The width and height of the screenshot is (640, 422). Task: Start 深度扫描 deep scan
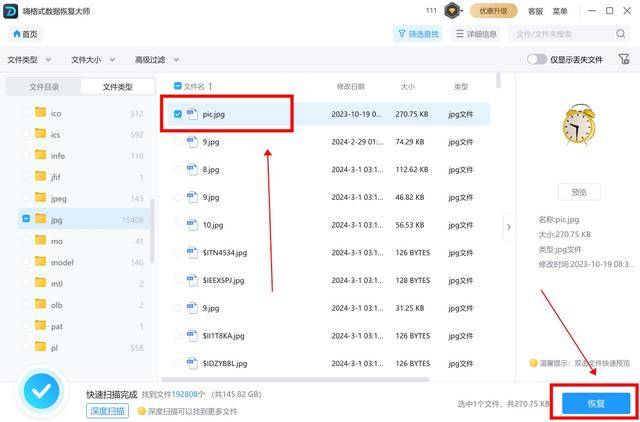pyautogui.click(x=106, y=410)
